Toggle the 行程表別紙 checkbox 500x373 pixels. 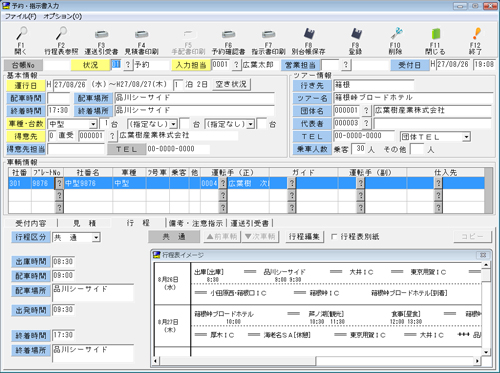334,237
